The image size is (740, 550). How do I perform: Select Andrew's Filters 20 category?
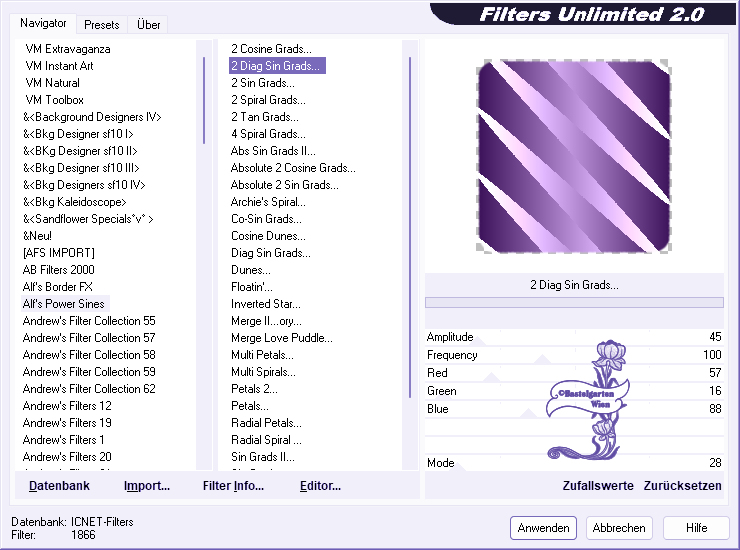click(x=67, y=457)
